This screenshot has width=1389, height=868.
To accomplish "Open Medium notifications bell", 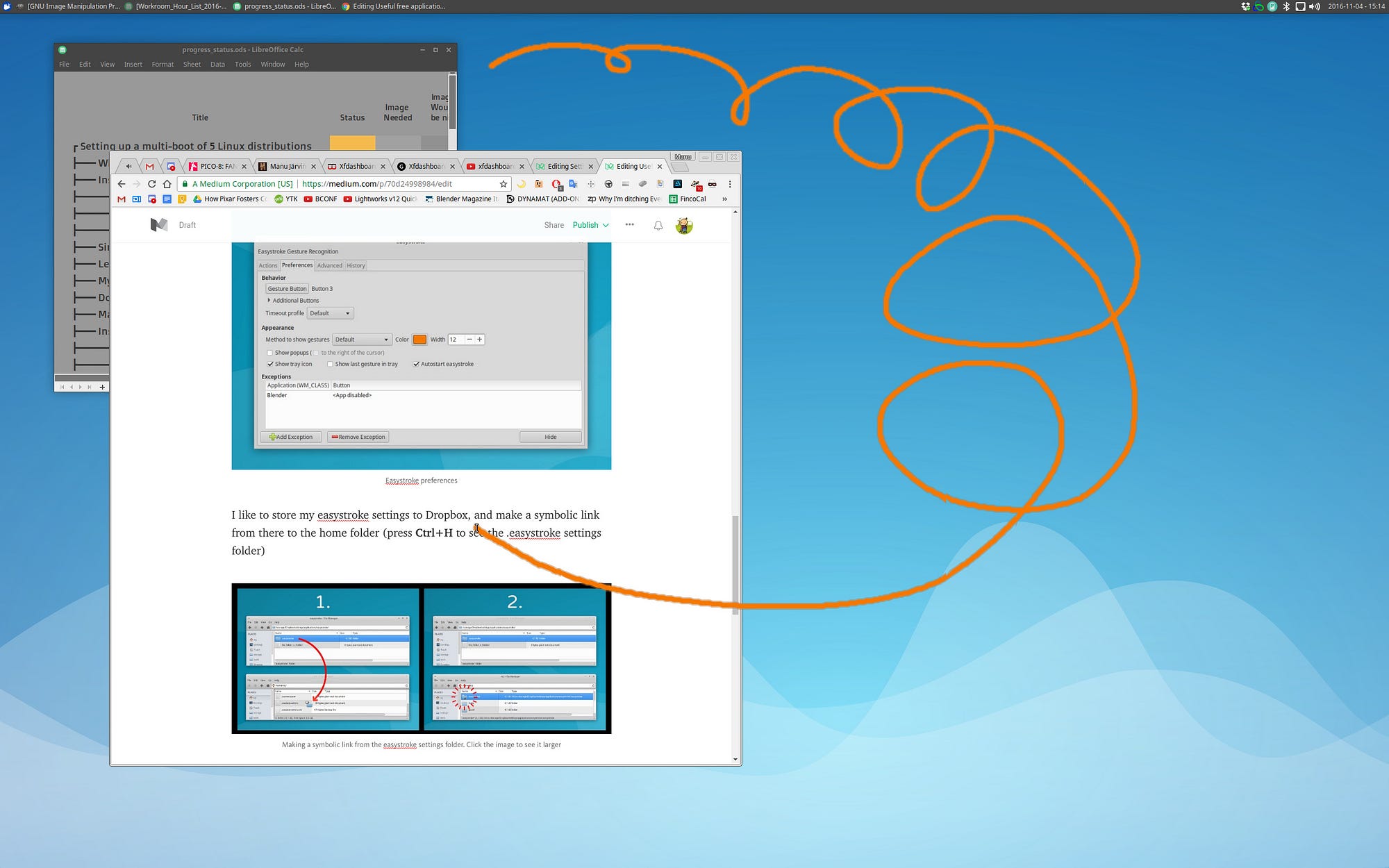I will click(658, 225).
